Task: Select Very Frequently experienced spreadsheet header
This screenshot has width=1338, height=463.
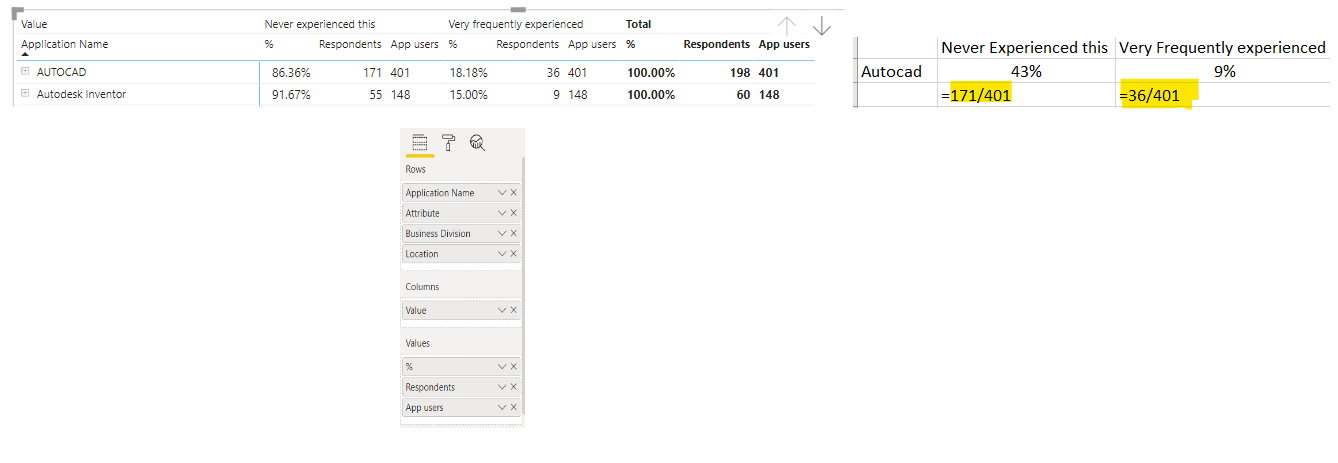Action: [1224, 47]
